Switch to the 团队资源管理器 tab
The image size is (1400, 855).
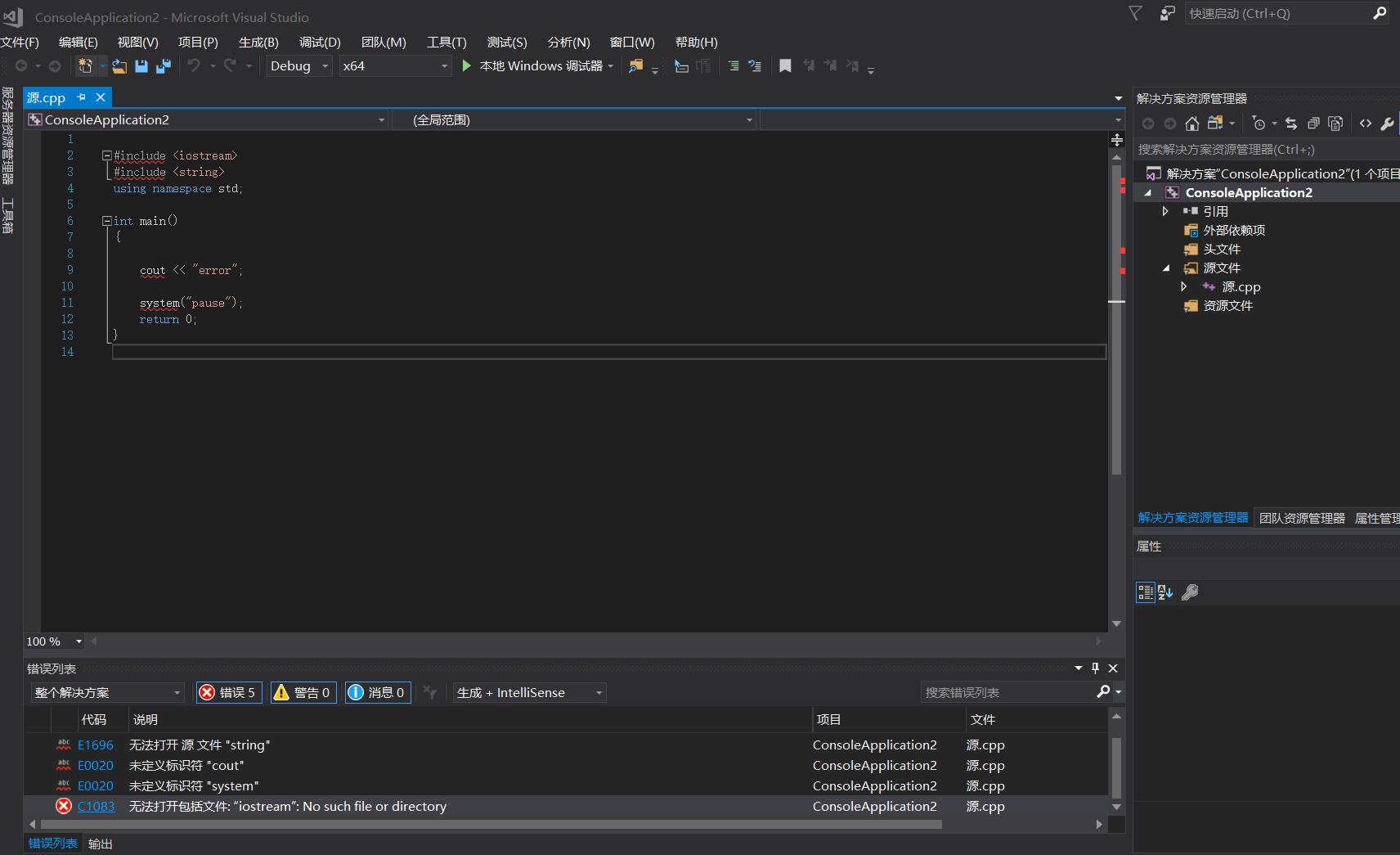point(1302,518)
